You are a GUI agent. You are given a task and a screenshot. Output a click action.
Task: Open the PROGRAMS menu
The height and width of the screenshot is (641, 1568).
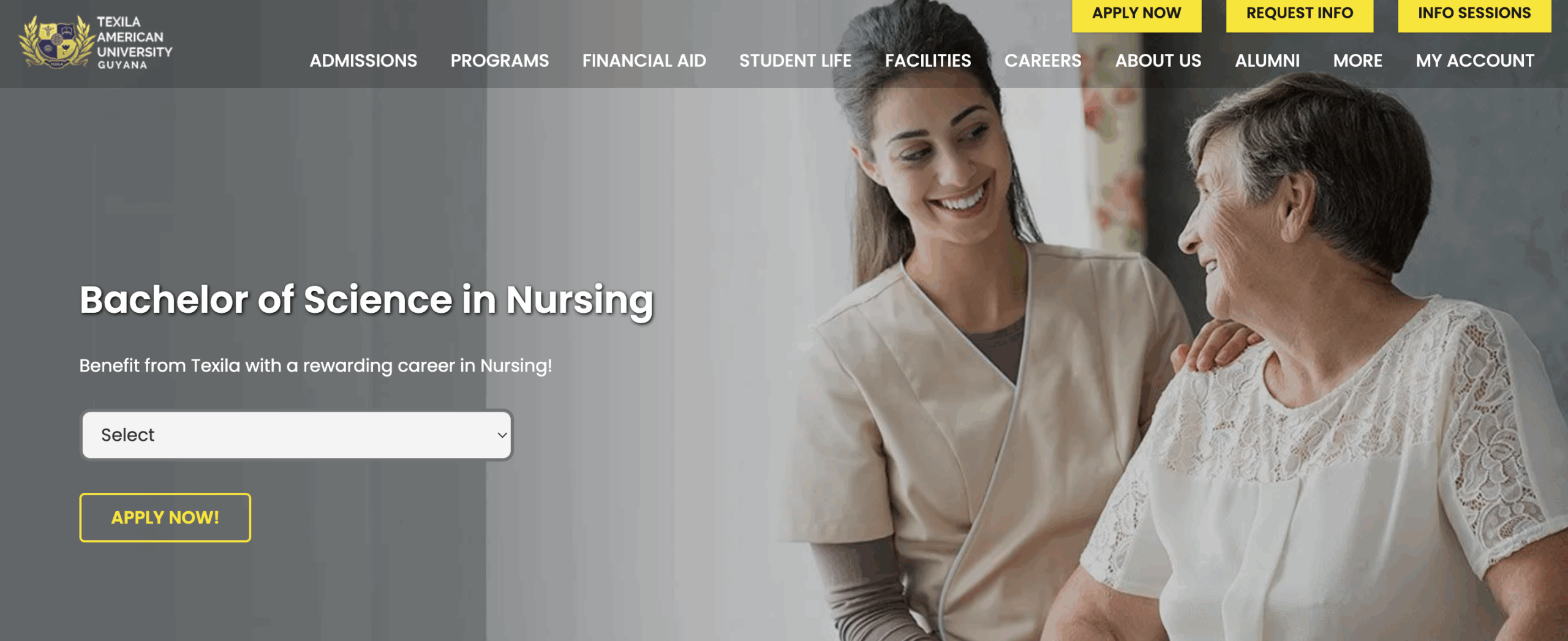pos(500,60)
